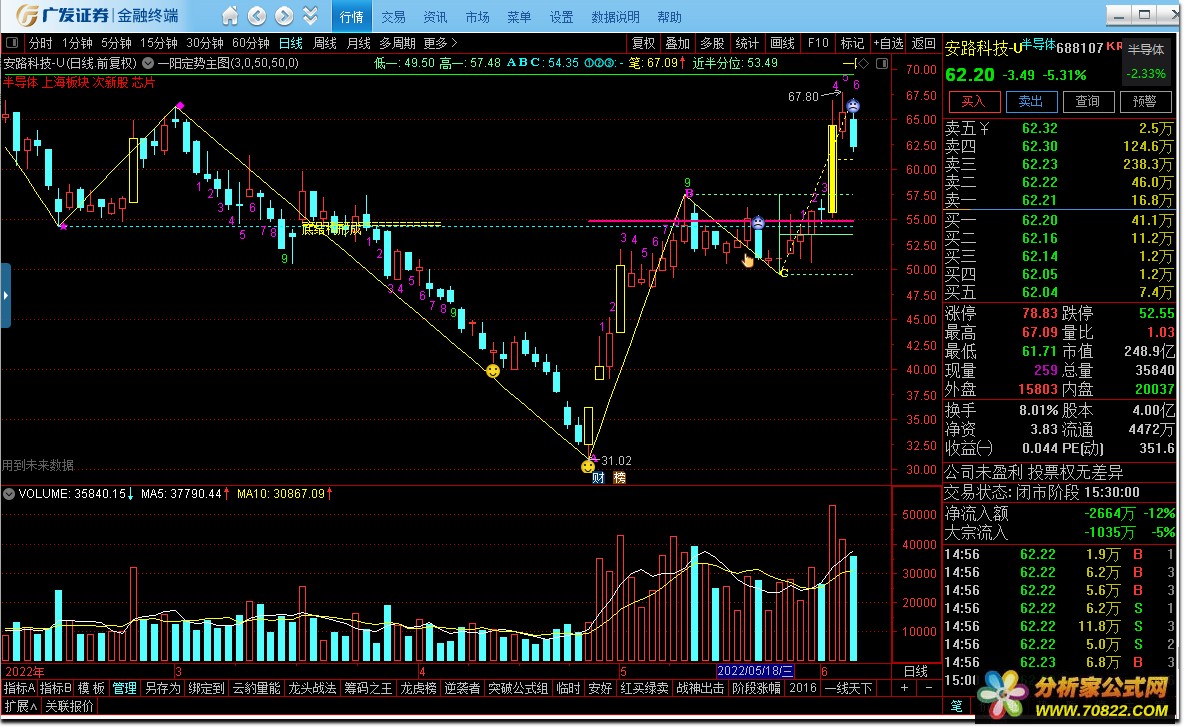Switch to 分时 intraday view
This screenshot has width=1185, height=727.
40,43
